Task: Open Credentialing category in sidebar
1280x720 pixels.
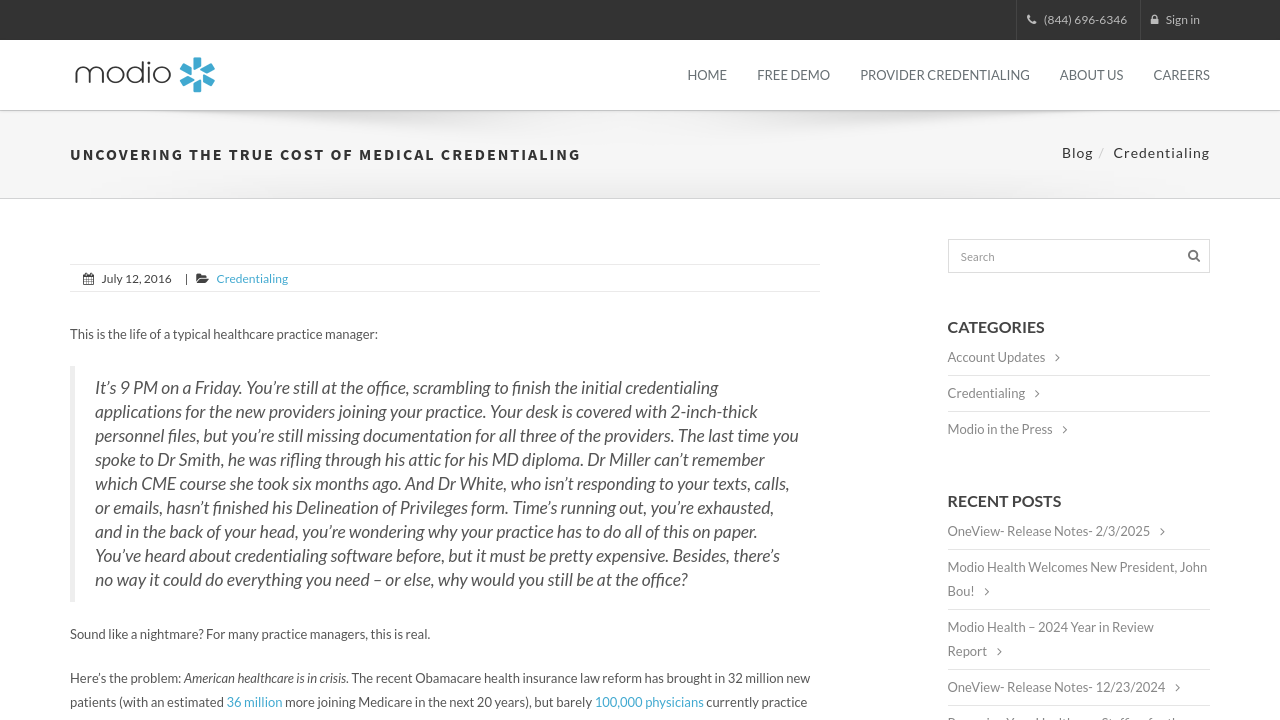Action: (986, 394)
